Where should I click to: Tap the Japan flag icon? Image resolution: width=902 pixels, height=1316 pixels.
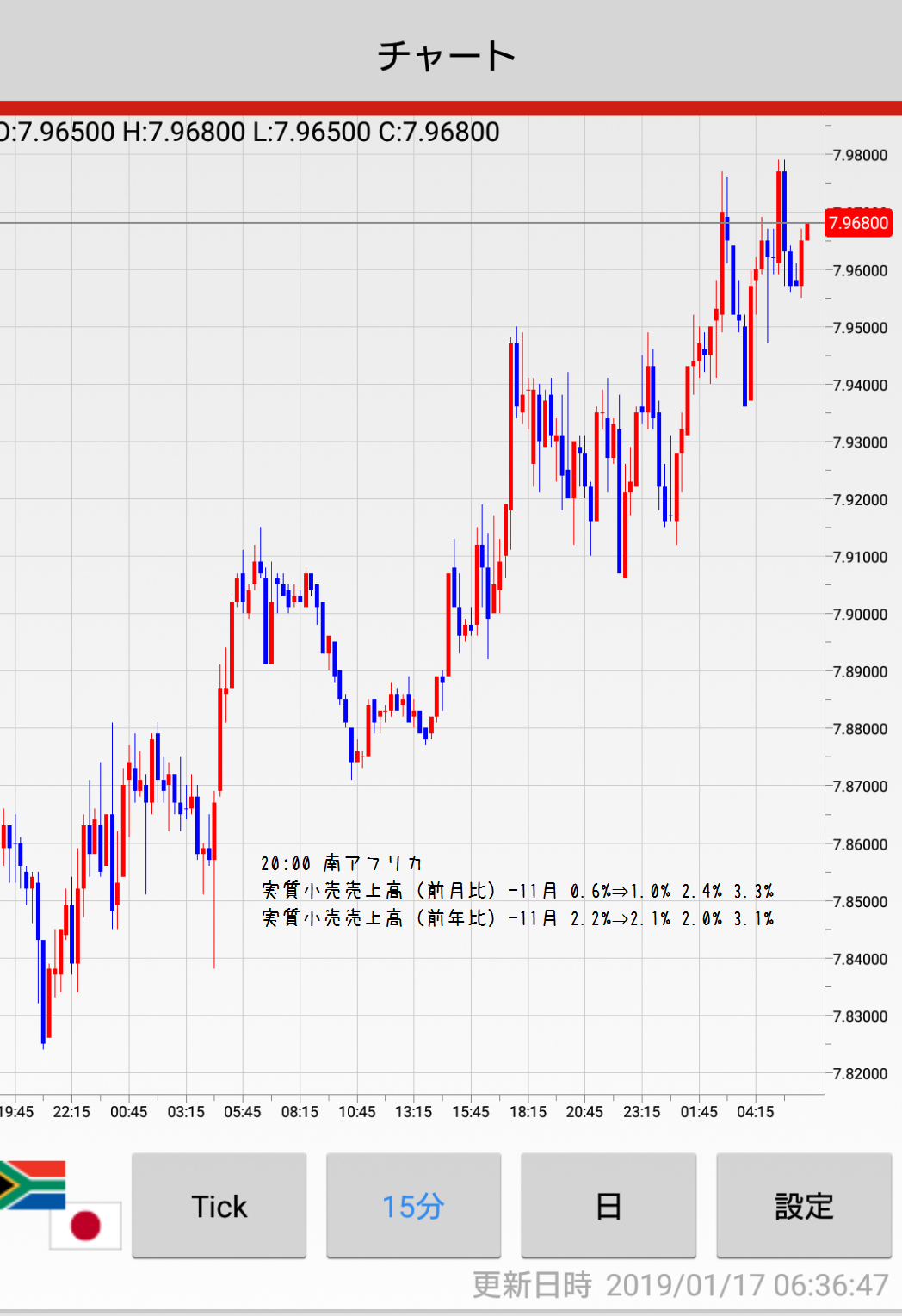pyautogui.click(x=85, y=1225)
